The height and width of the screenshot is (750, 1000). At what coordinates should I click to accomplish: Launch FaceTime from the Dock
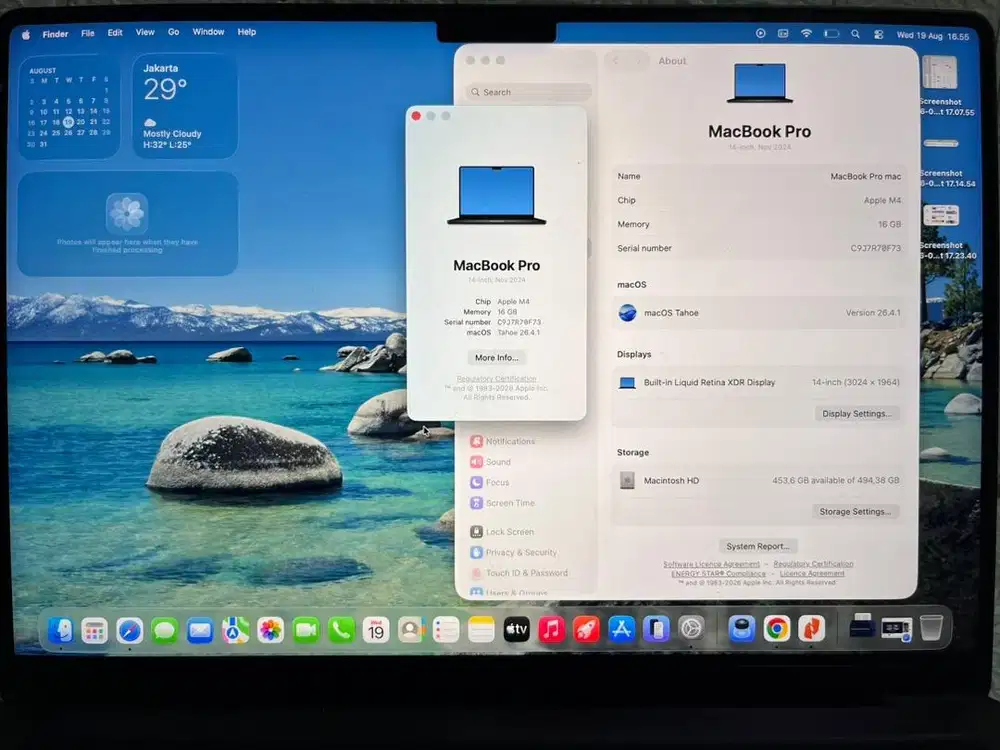(305, 630)
